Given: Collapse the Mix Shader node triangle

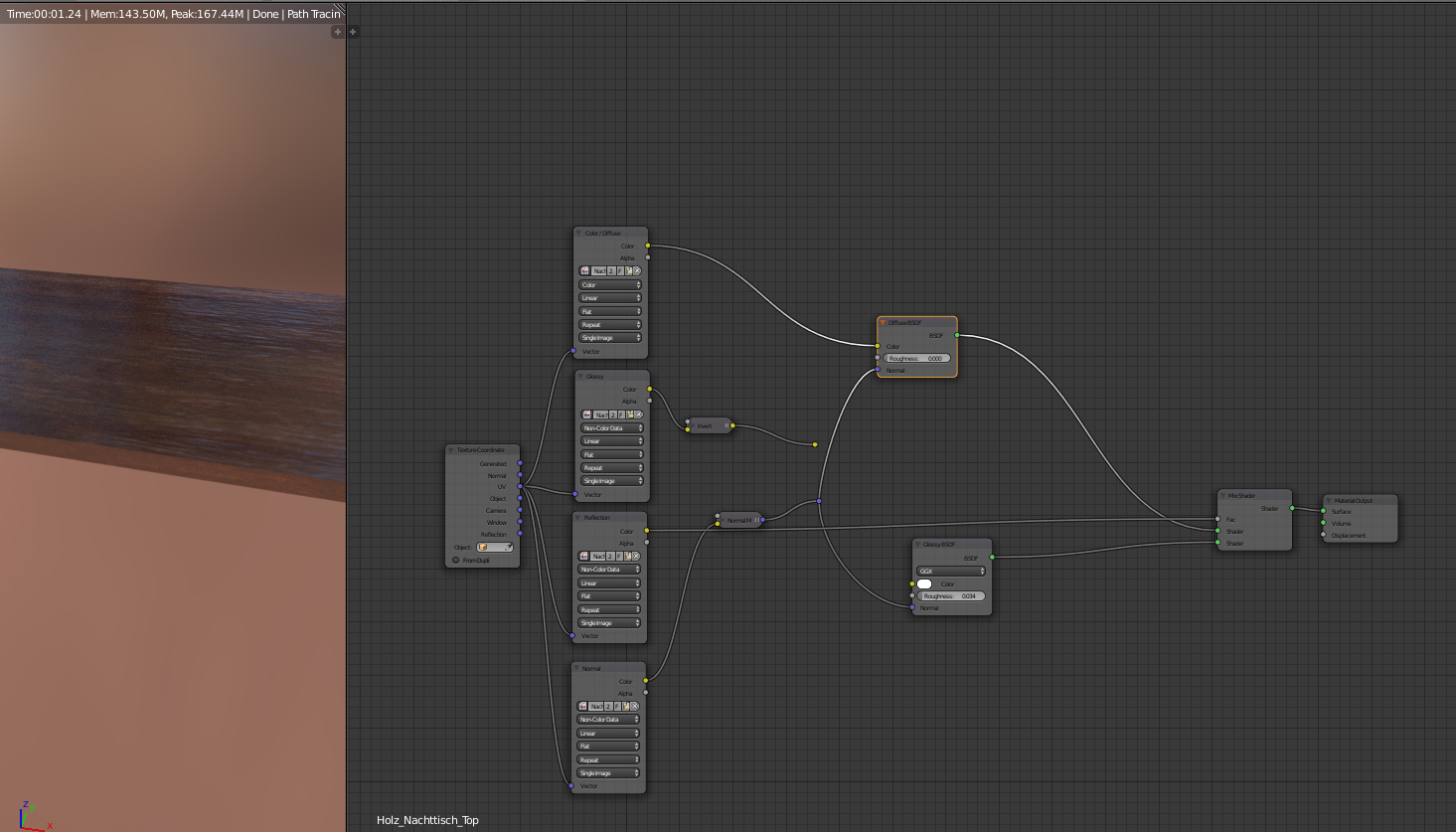Looking at the screenshot, I should pos(1222,495).
